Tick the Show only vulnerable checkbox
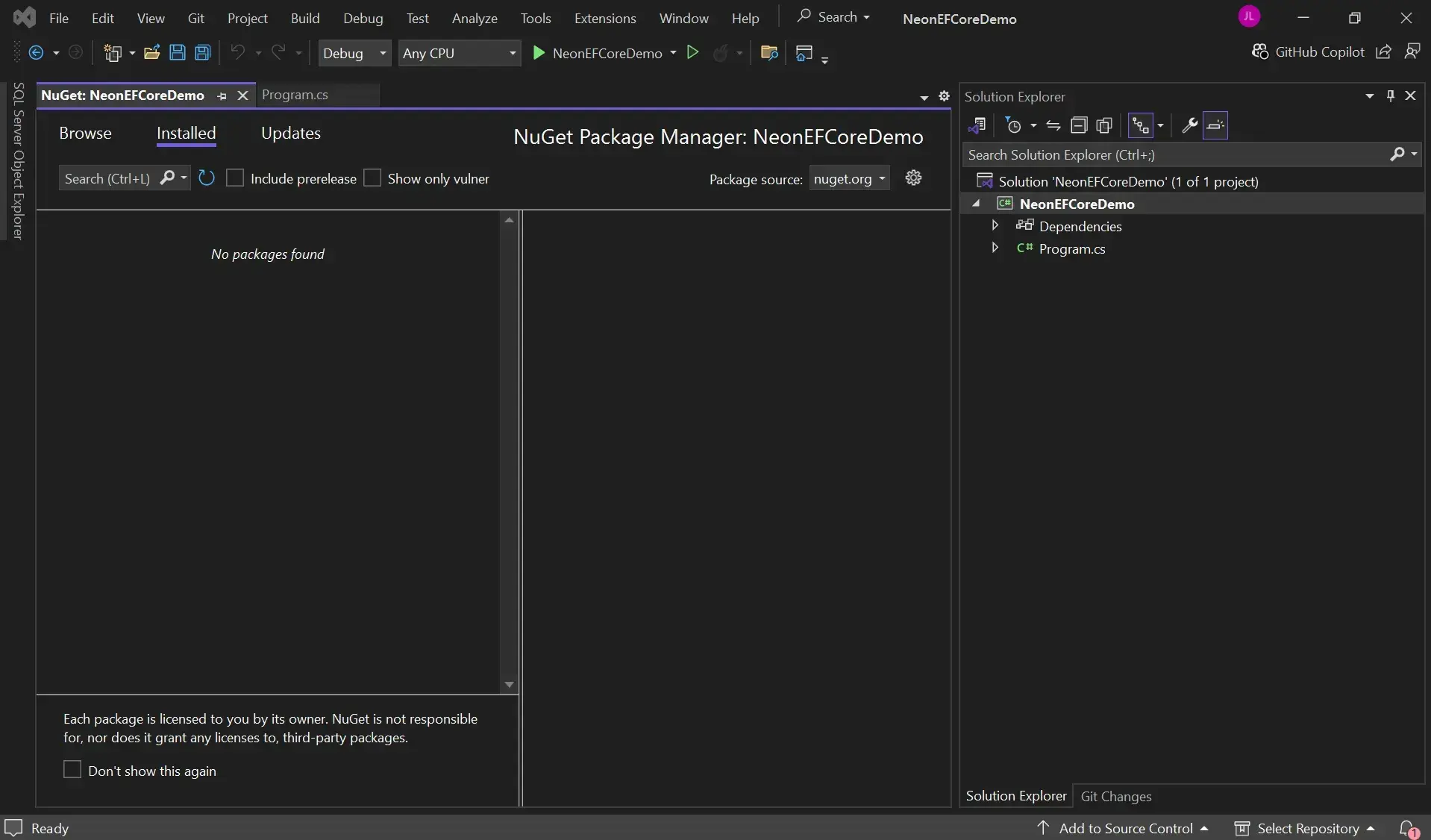Image resolution: width=1431 pixels, height=840 pixels. coord(372,178)
